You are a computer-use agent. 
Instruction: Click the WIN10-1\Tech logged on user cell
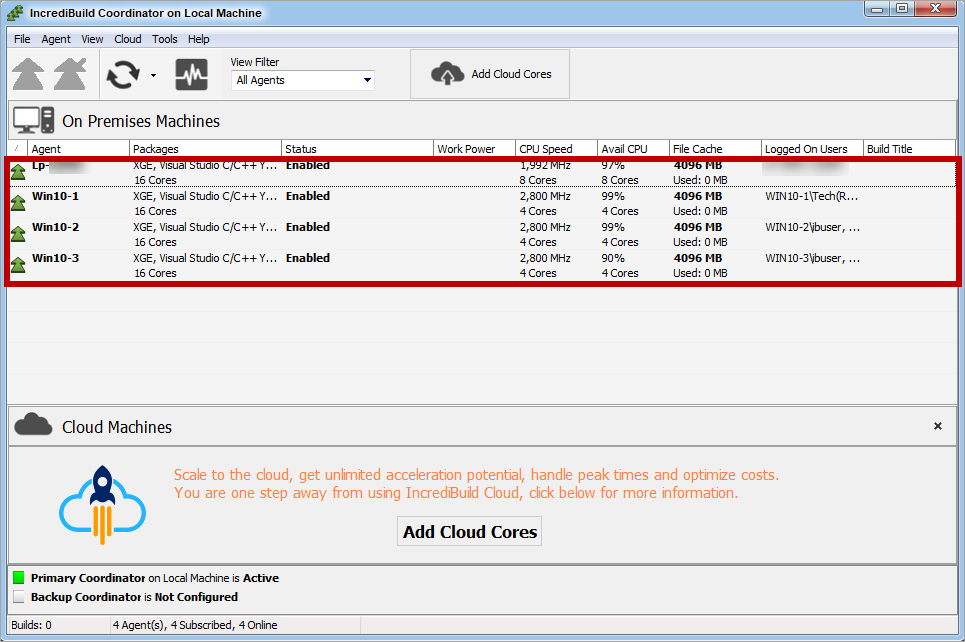[811, 196]
